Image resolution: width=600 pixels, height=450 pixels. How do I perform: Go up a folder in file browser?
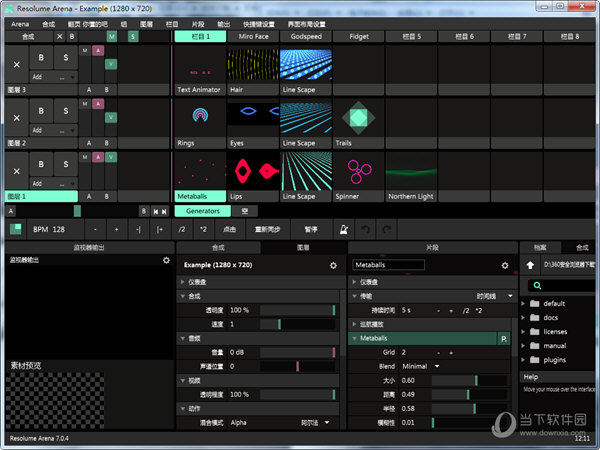point(529,266)
